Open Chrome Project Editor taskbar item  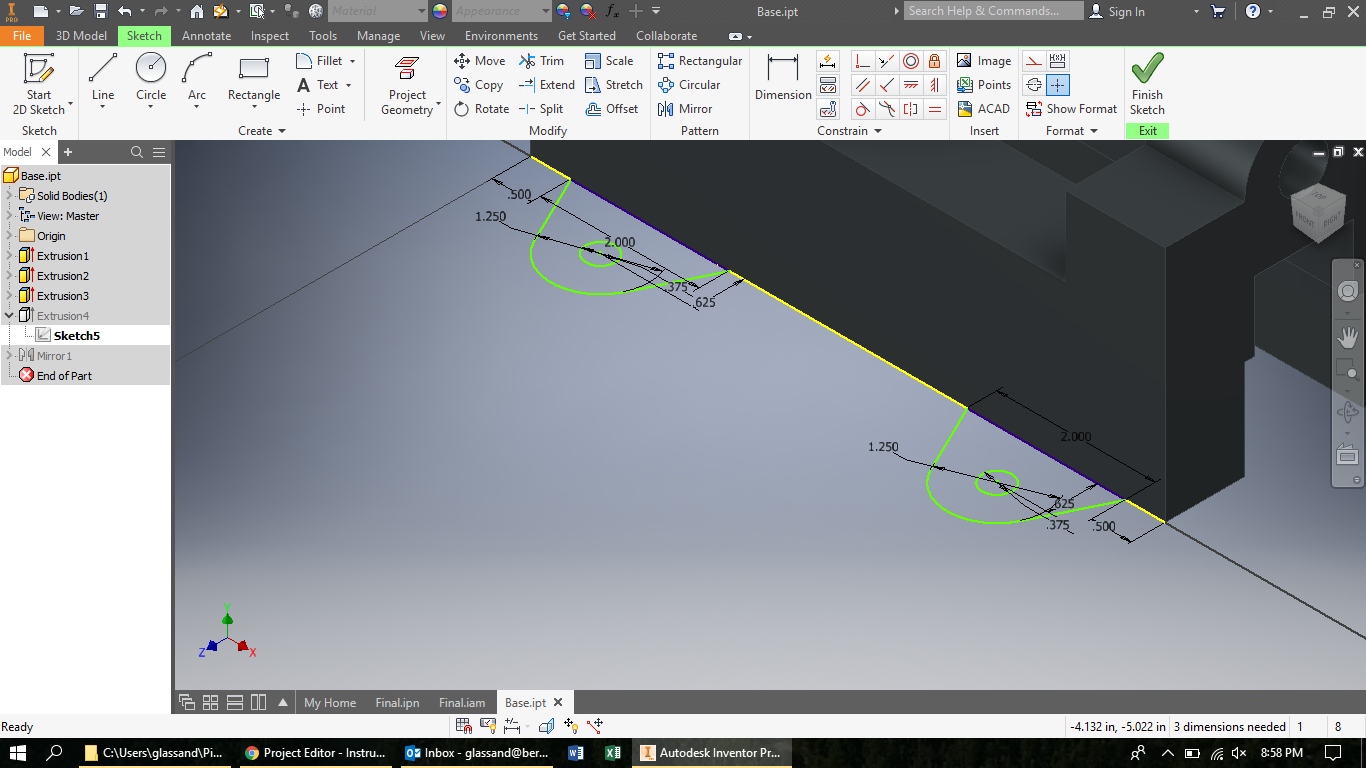[317, 752]
